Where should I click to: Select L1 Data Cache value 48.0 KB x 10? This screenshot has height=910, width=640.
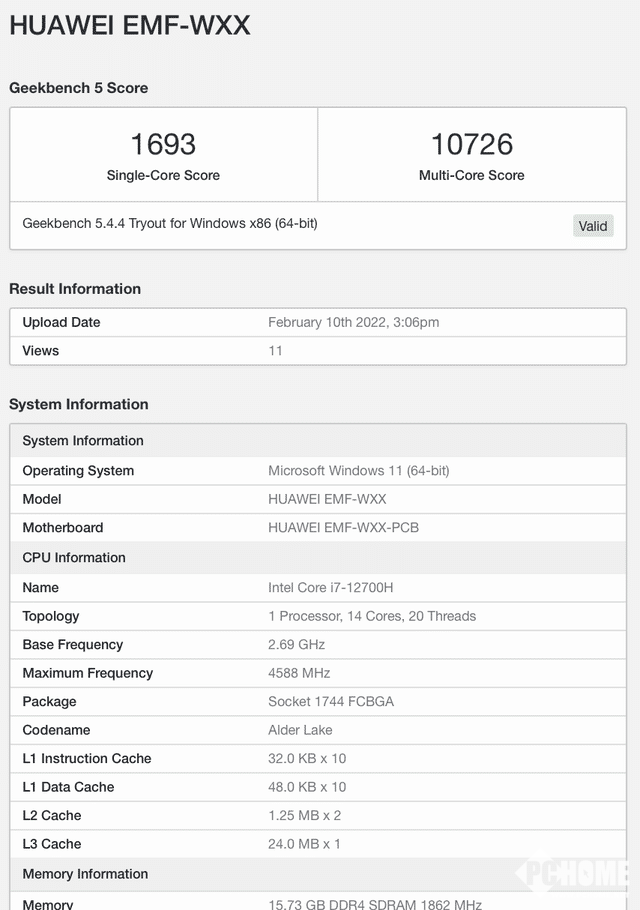307,787
